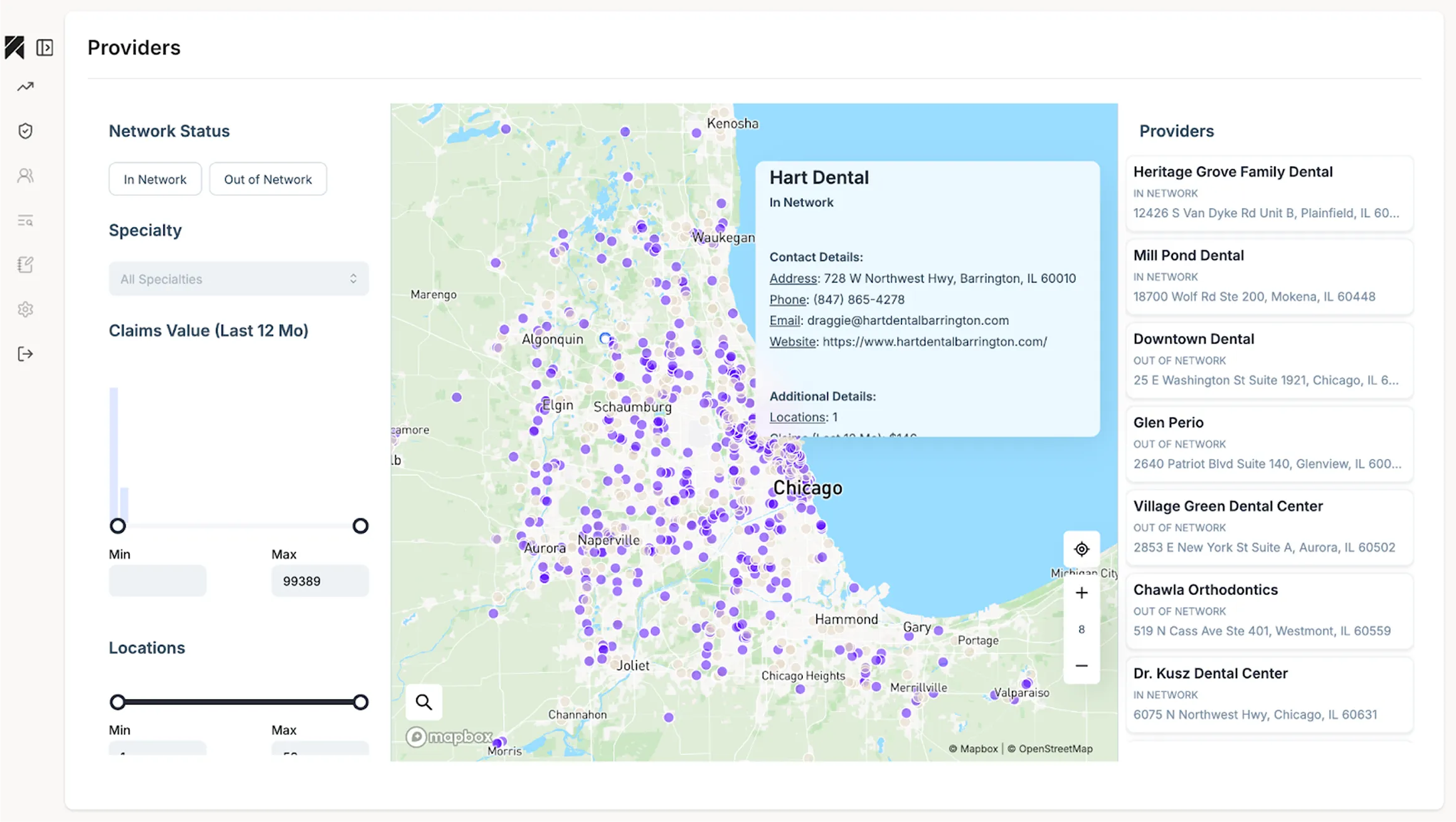Open the Hart Dental website link
Viewport: 1456px width, 822px height.
[934, 342]
